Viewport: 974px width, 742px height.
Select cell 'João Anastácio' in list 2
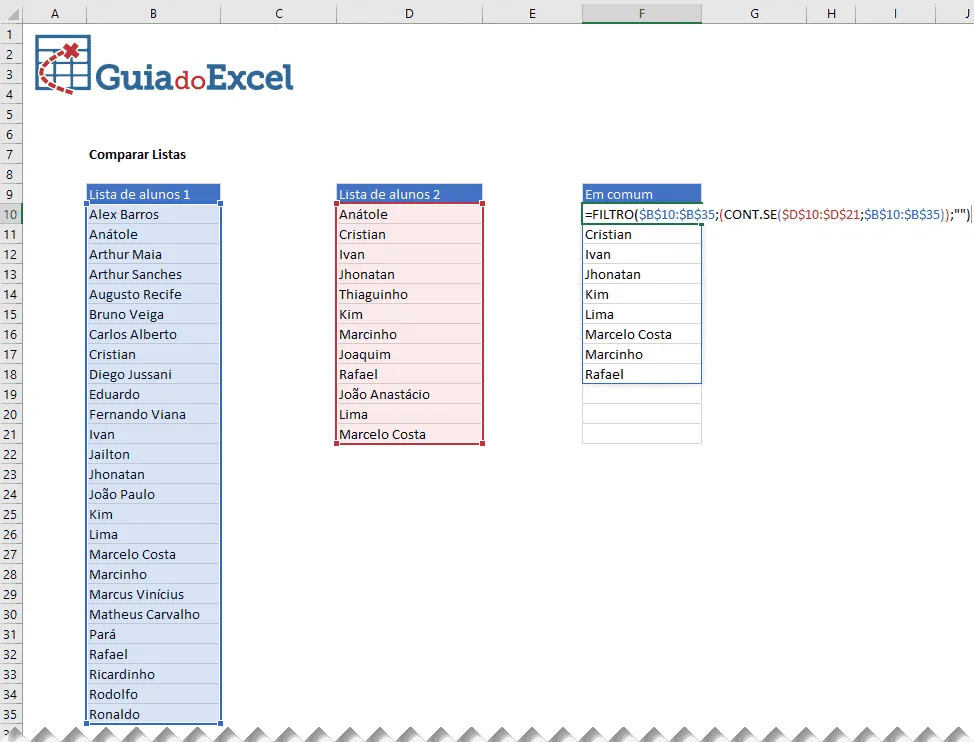click(409, 394)
